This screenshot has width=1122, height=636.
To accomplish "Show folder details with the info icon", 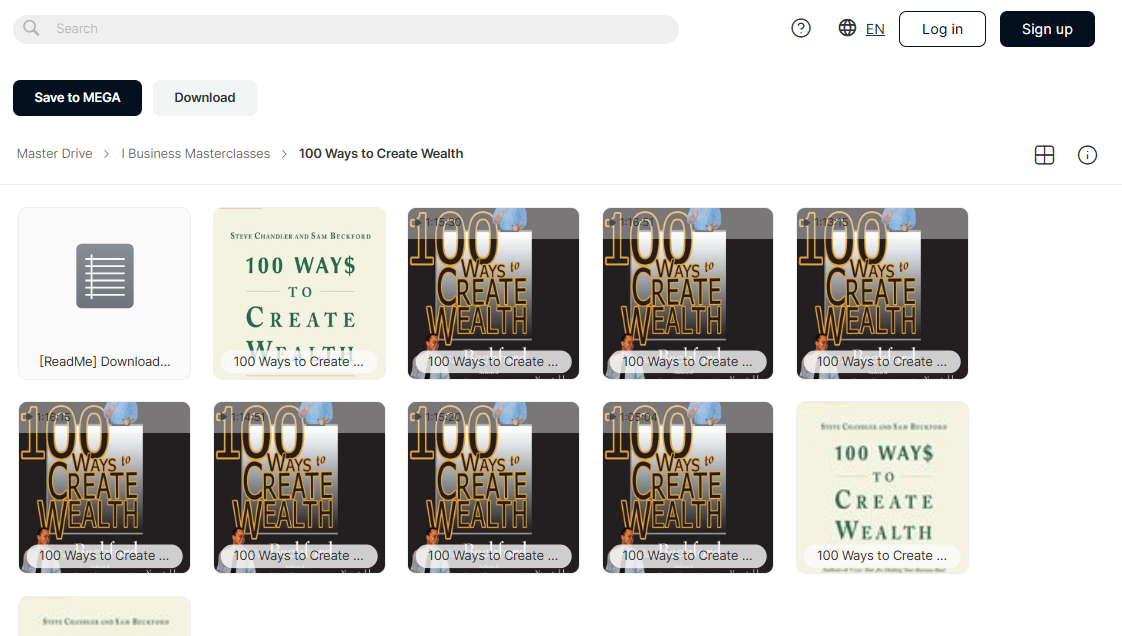I will point(1087,155).
